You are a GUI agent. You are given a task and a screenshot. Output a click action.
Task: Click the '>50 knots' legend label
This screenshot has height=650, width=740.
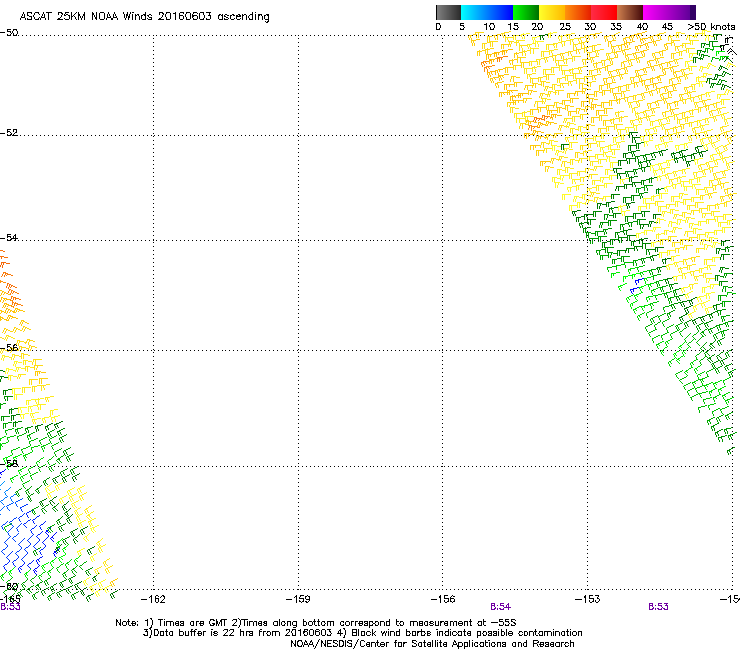click(711, 27)
